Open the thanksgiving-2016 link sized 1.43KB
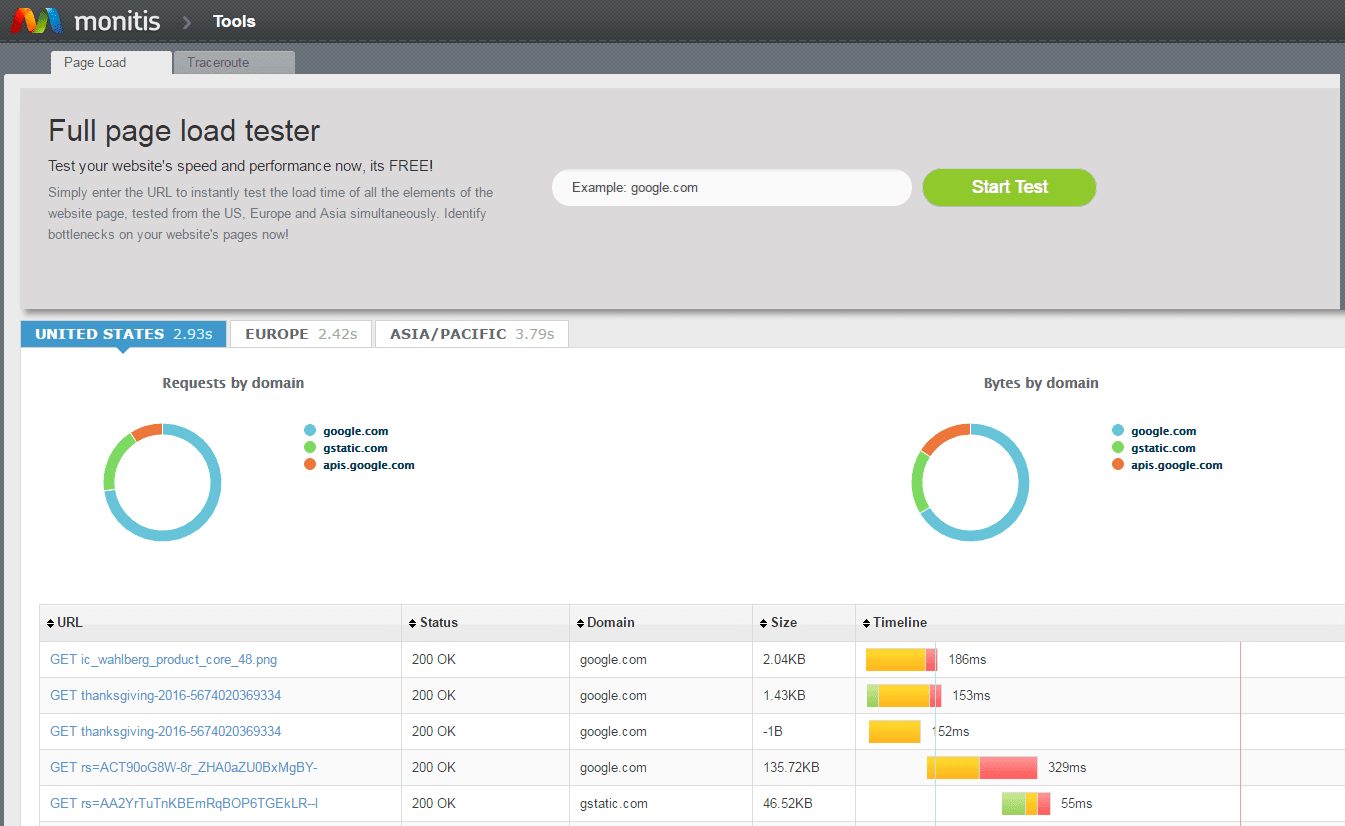Screen dimensions: 1345x826 [x=166, y=696]
